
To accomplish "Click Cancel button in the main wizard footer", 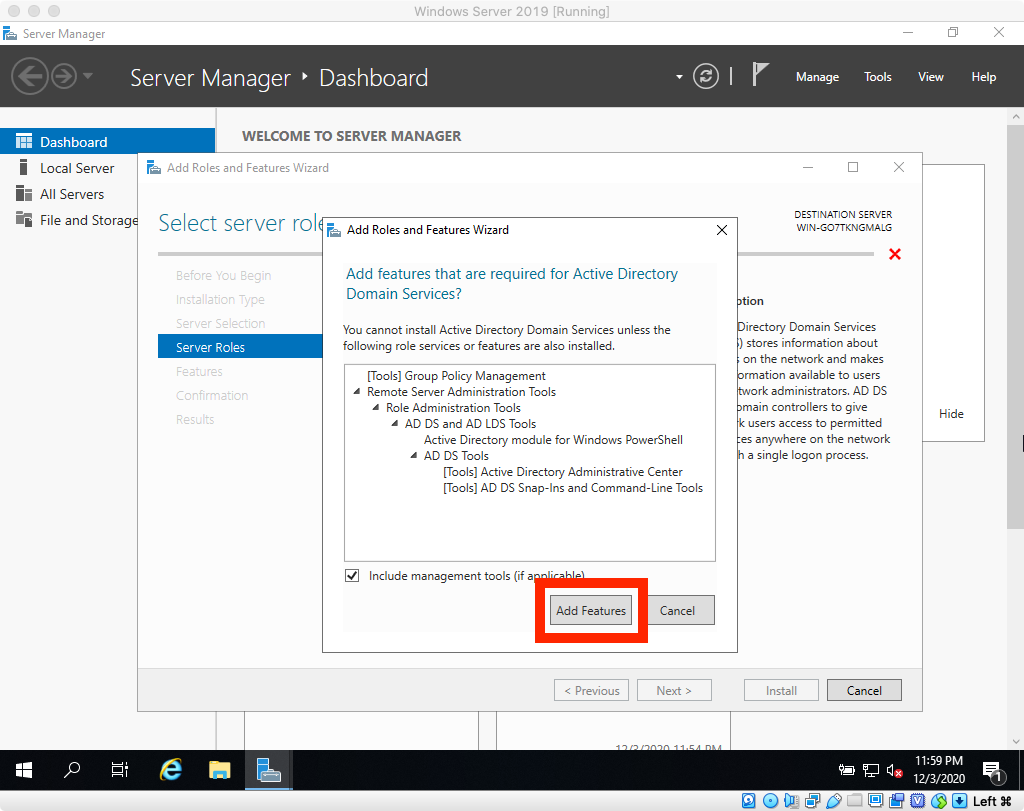I will pos(864,690).
